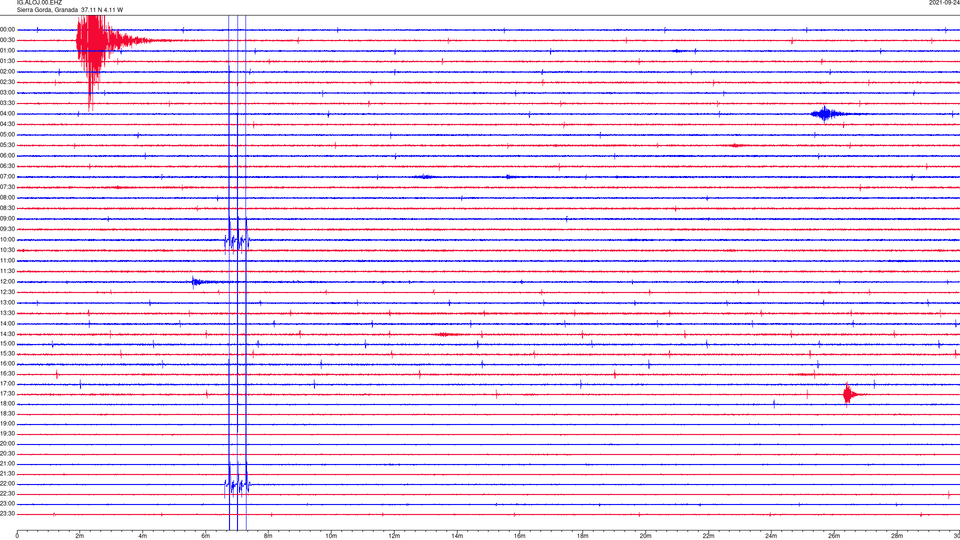Click the 18m tick label on the axis

point(583,536)
